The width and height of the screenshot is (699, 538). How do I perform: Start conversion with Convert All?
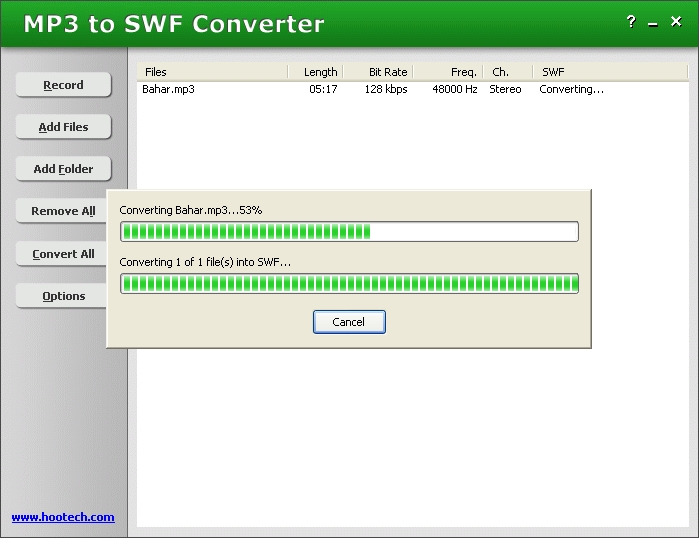tap(63, 254)
